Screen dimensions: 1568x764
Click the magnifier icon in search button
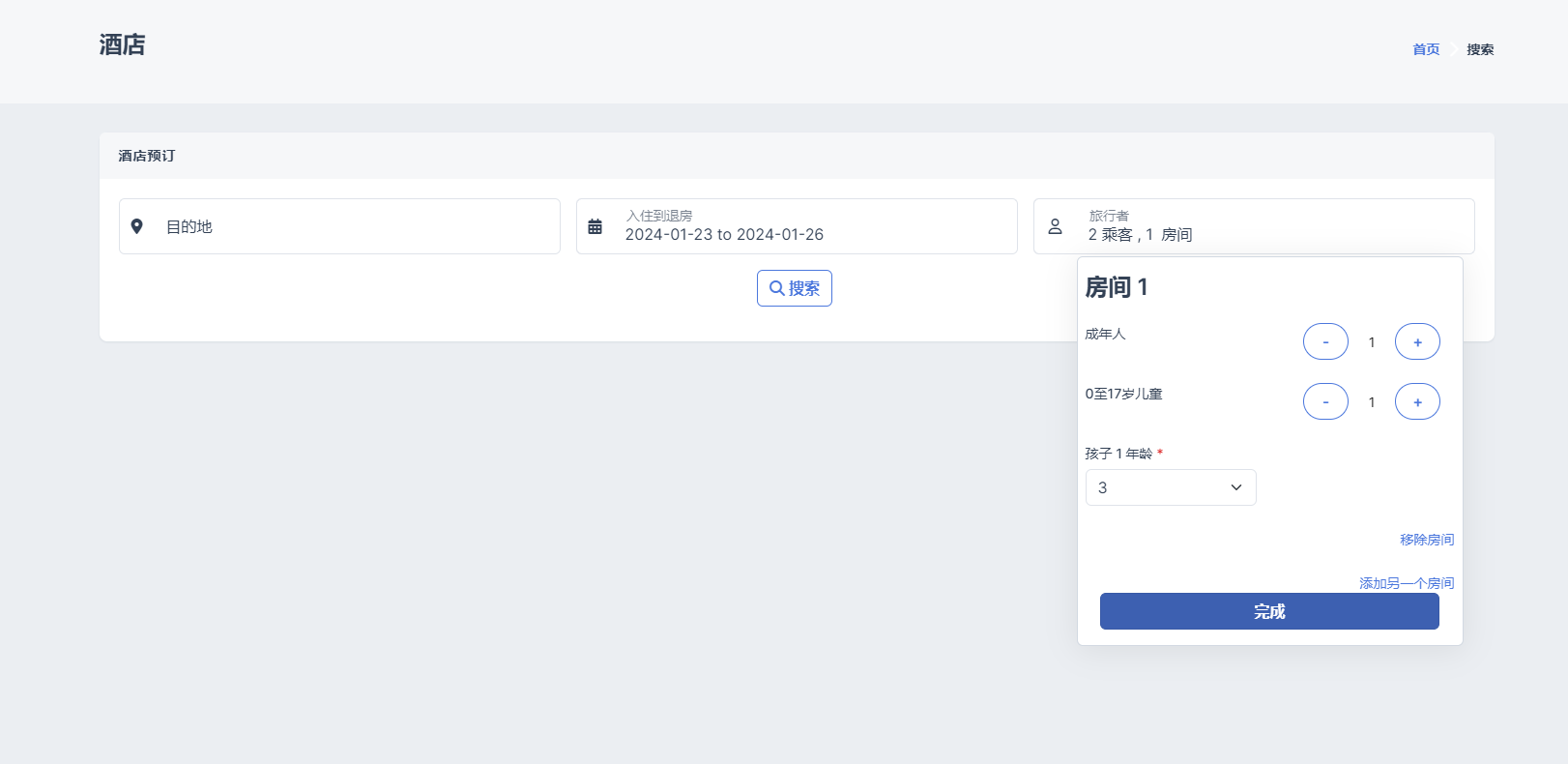(776, 288)
